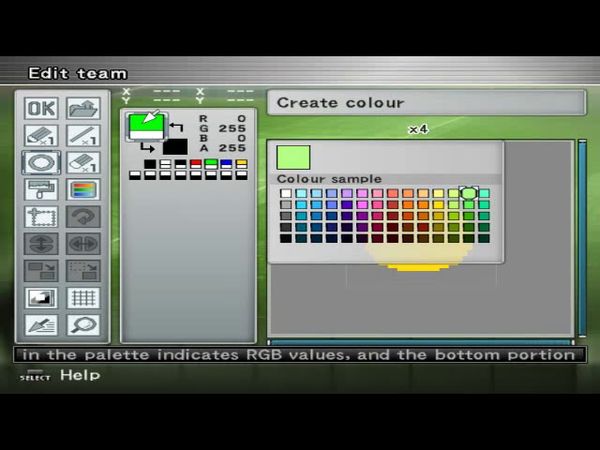
Task: Choose the white colour in the sample grid
Action: point(286,193)
